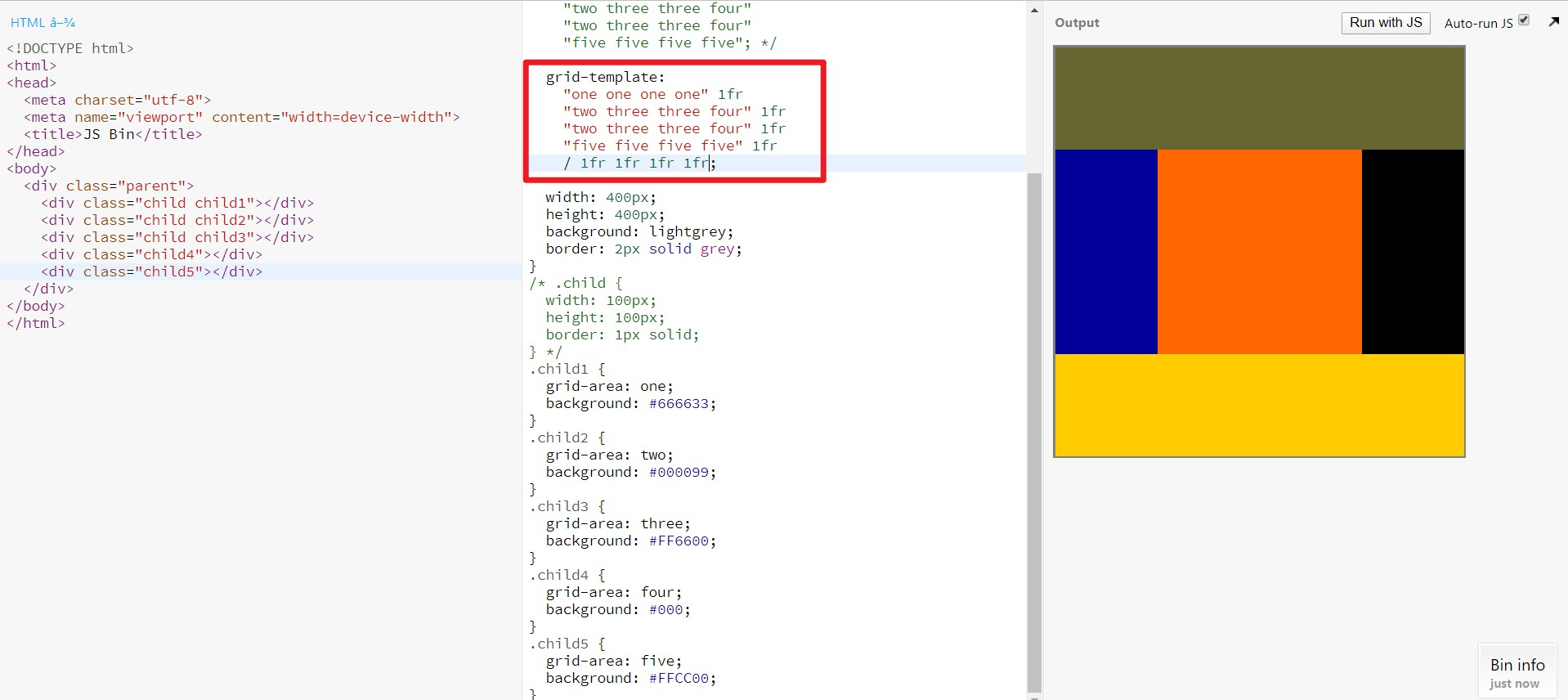Screen dimensions: 1568x700
Task: Click the div class="child5" line
Action: pos(152,271)
